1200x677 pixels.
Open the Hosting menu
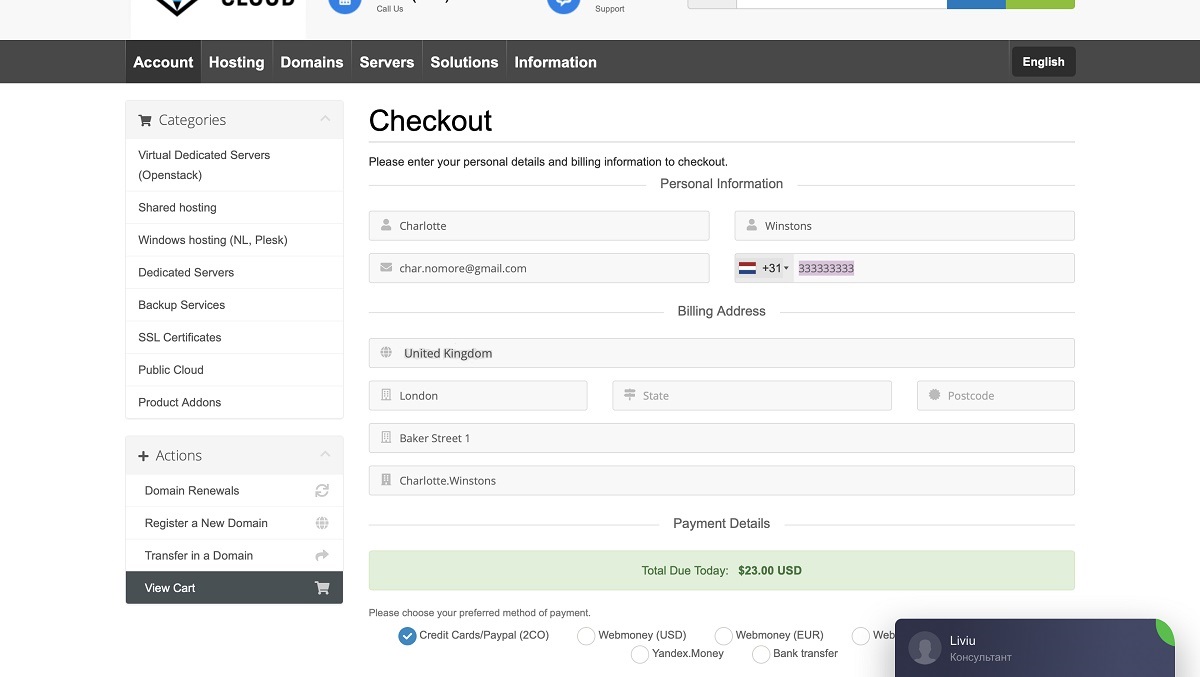coord(236,62)
